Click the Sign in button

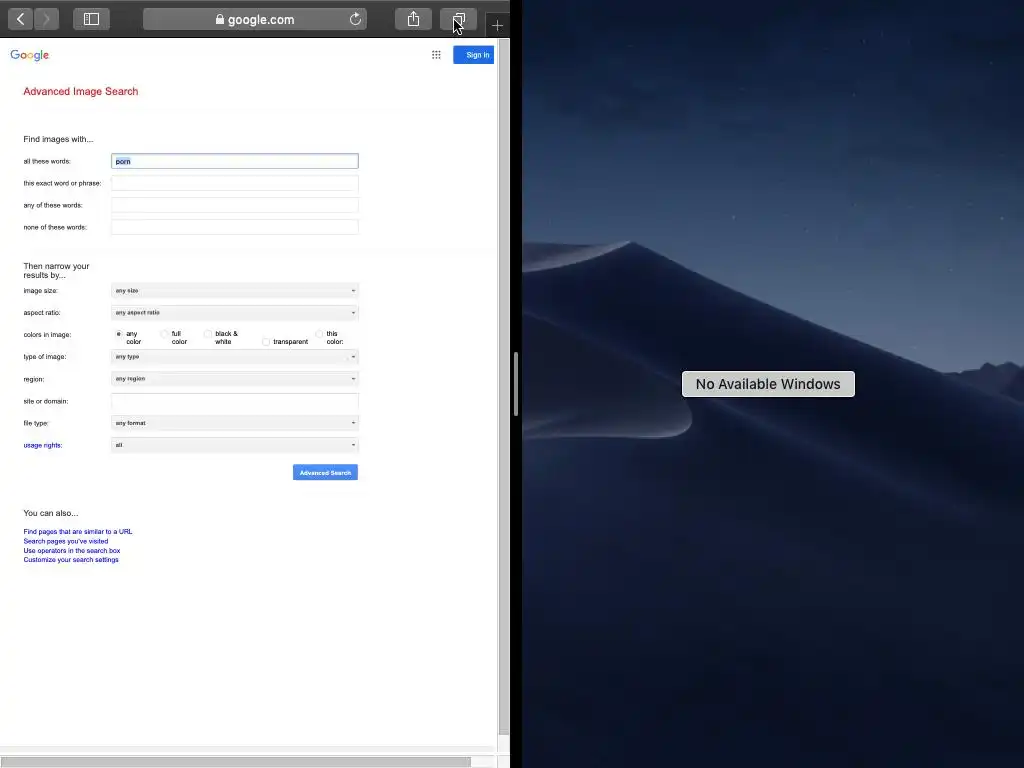[x=473, y=55]
